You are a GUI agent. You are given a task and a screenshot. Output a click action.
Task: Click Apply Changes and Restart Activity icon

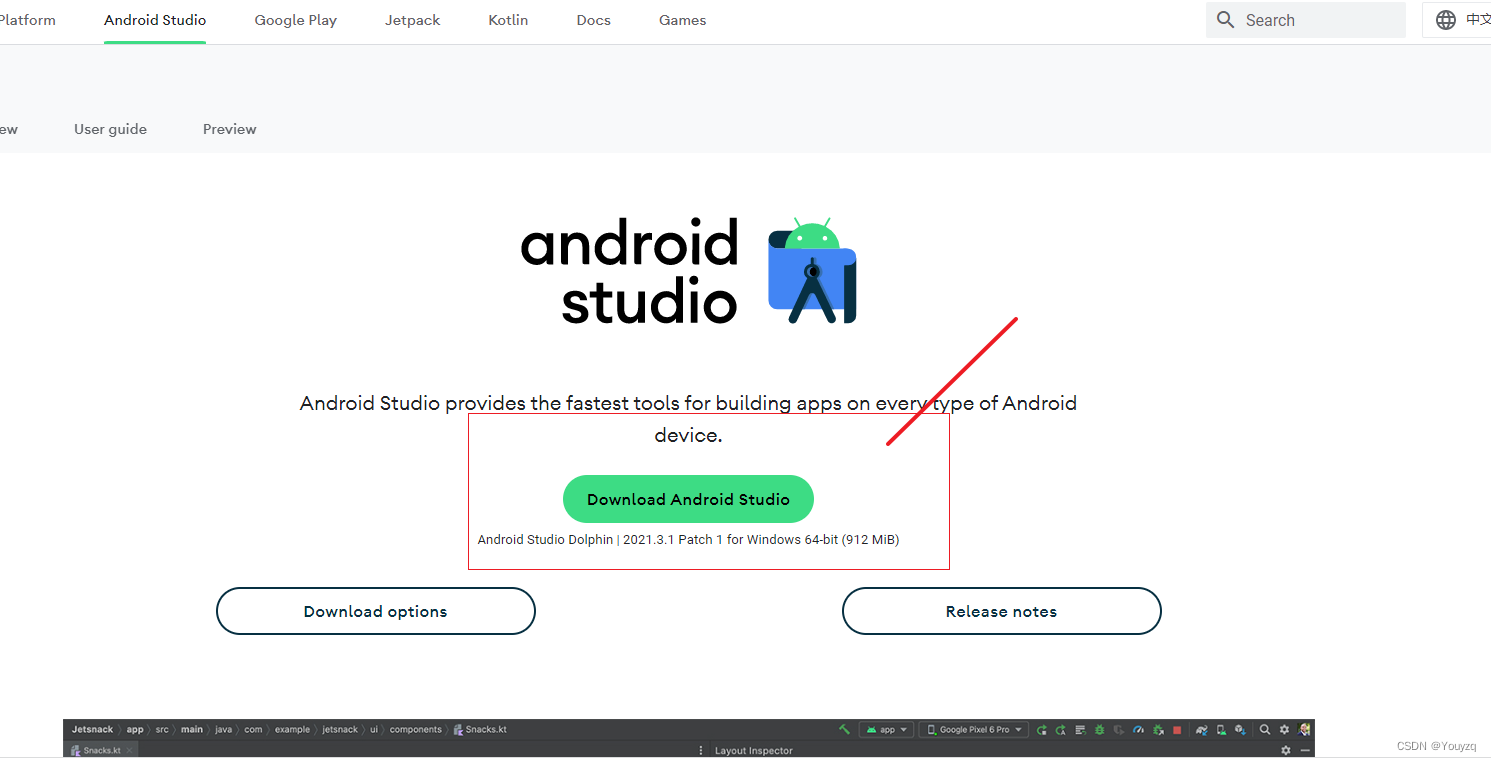pyautogui.click(x=1061, y=730)
